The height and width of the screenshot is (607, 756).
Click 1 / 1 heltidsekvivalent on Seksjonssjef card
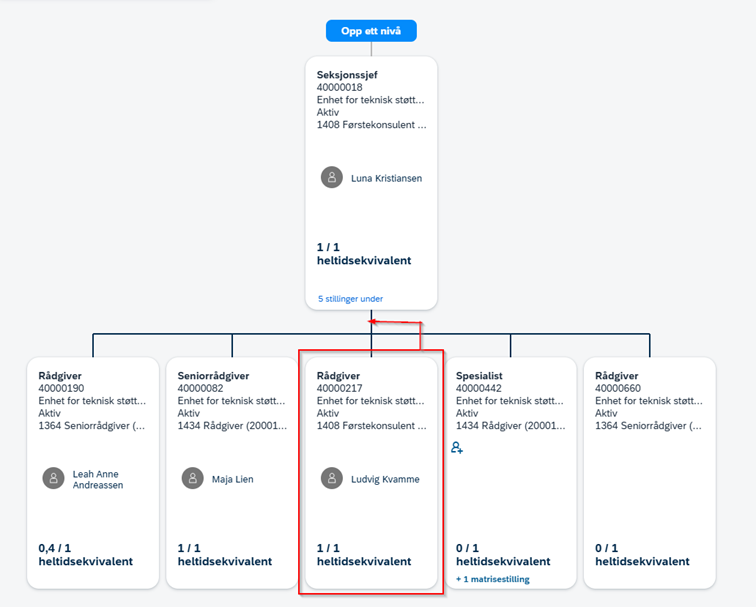[x=364, y=254]
